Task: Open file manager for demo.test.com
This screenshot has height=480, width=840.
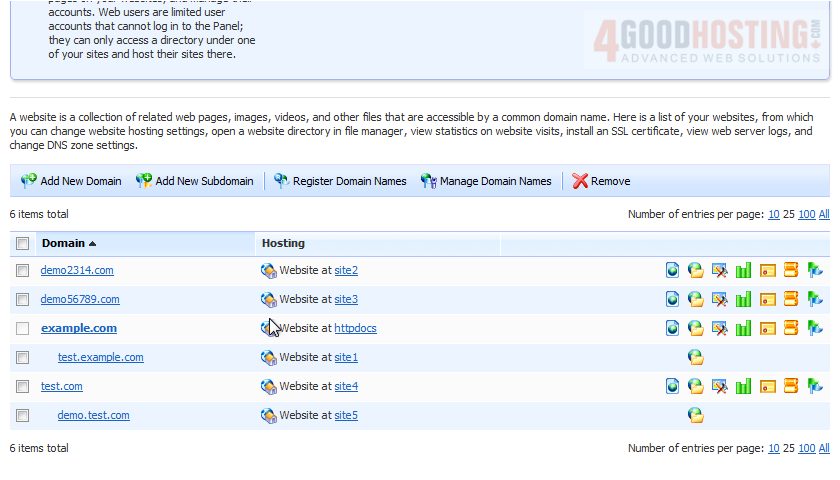Action: (x=695, y=415)
